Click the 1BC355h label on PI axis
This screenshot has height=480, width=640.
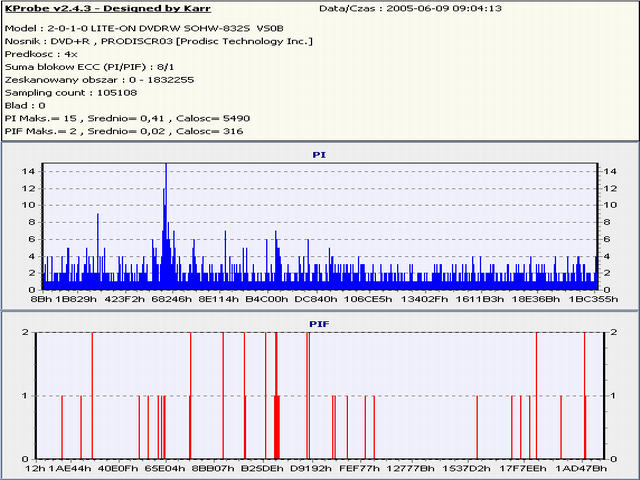589,298
